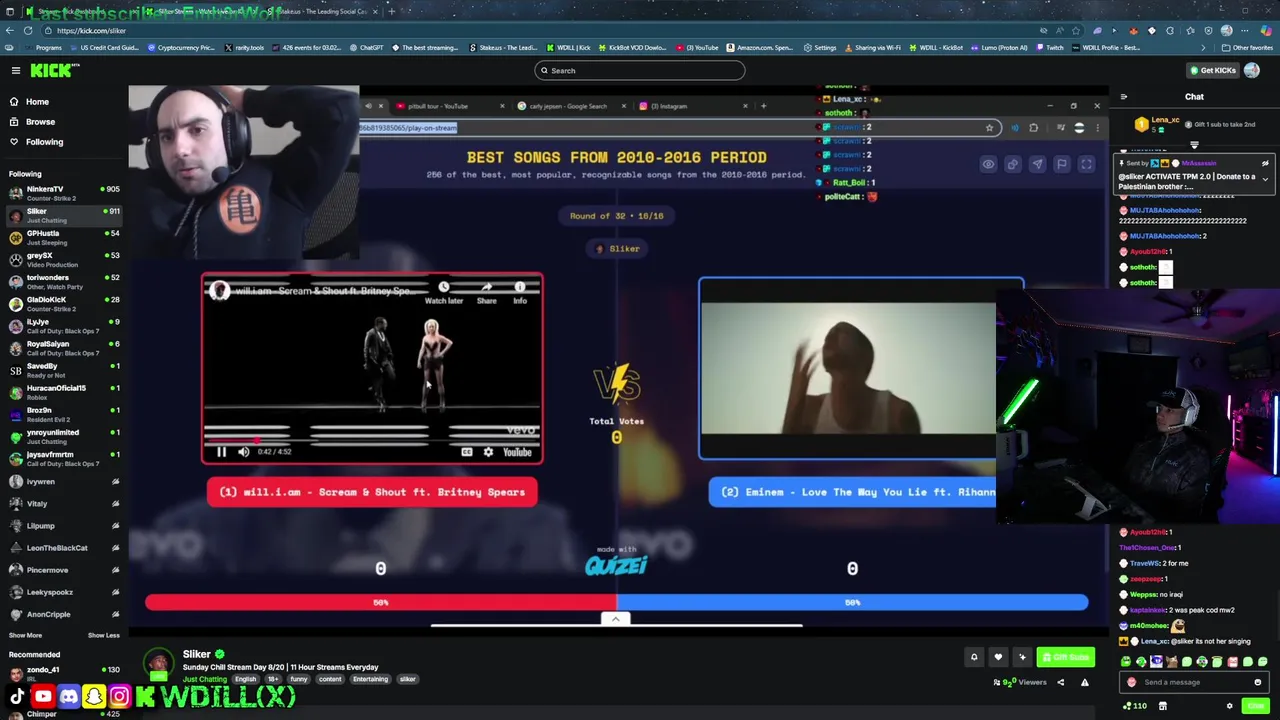Viewport: 1280px width, 720px height.
Task: Click the YouTube logo in the player
Action: coord(516,452)
